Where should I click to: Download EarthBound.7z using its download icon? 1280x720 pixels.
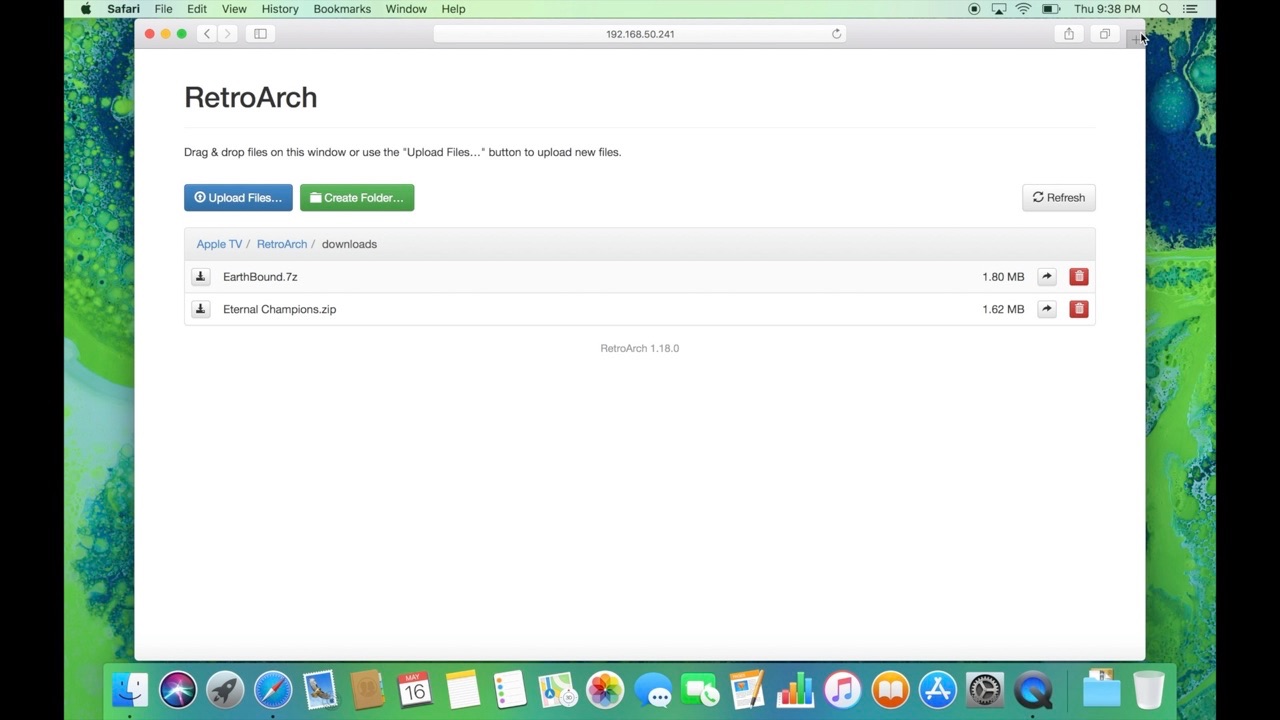click(x=200, y=276)
